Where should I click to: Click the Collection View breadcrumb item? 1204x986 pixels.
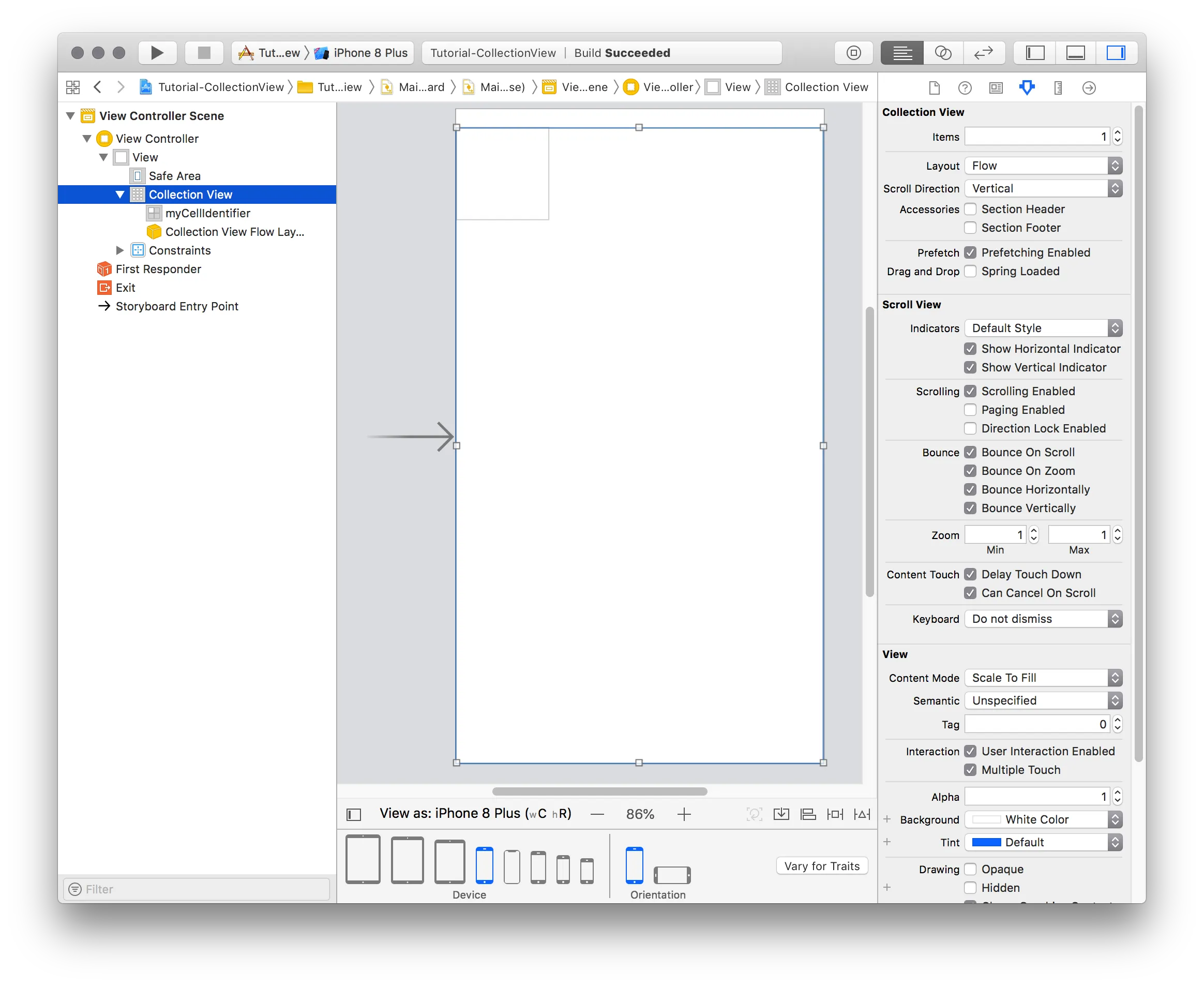click(825, 87)
